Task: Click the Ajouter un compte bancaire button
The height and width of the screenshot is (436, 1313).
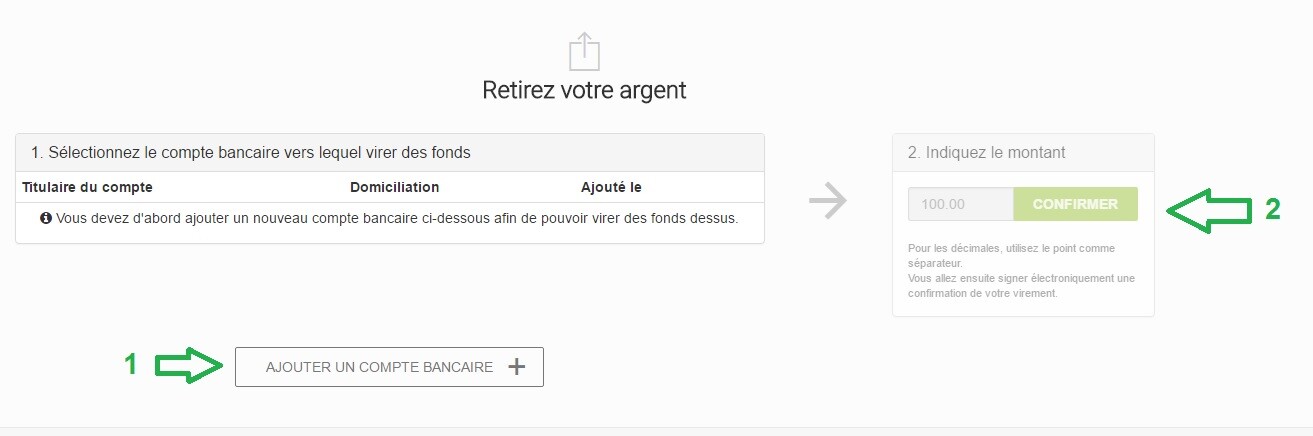Action: (x=389, y=367)
